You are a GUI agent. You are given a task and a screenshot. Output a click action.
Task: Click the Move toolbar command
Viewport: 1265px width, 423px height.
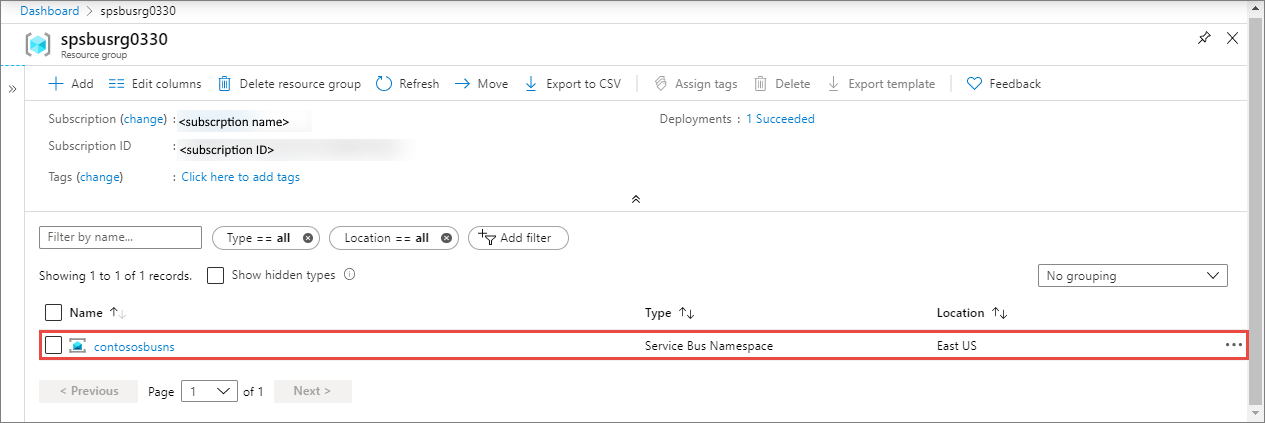click(481, 84)
